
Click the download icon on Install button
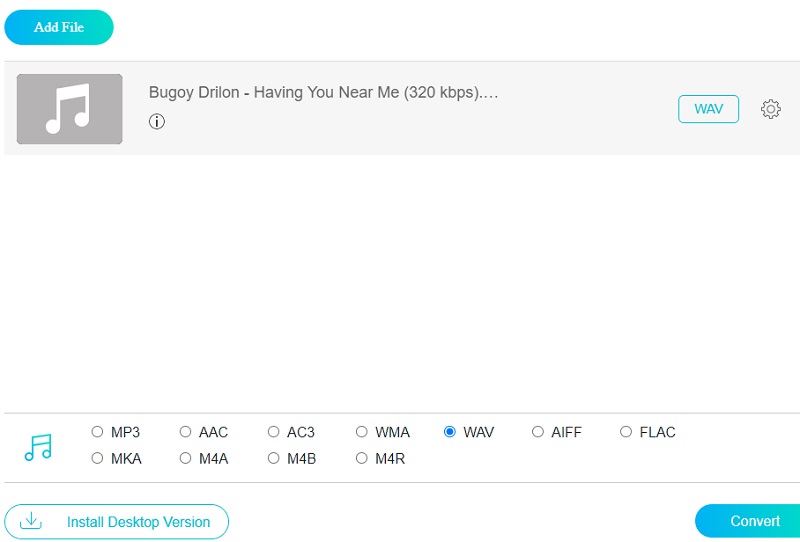(x=32, y=521)
